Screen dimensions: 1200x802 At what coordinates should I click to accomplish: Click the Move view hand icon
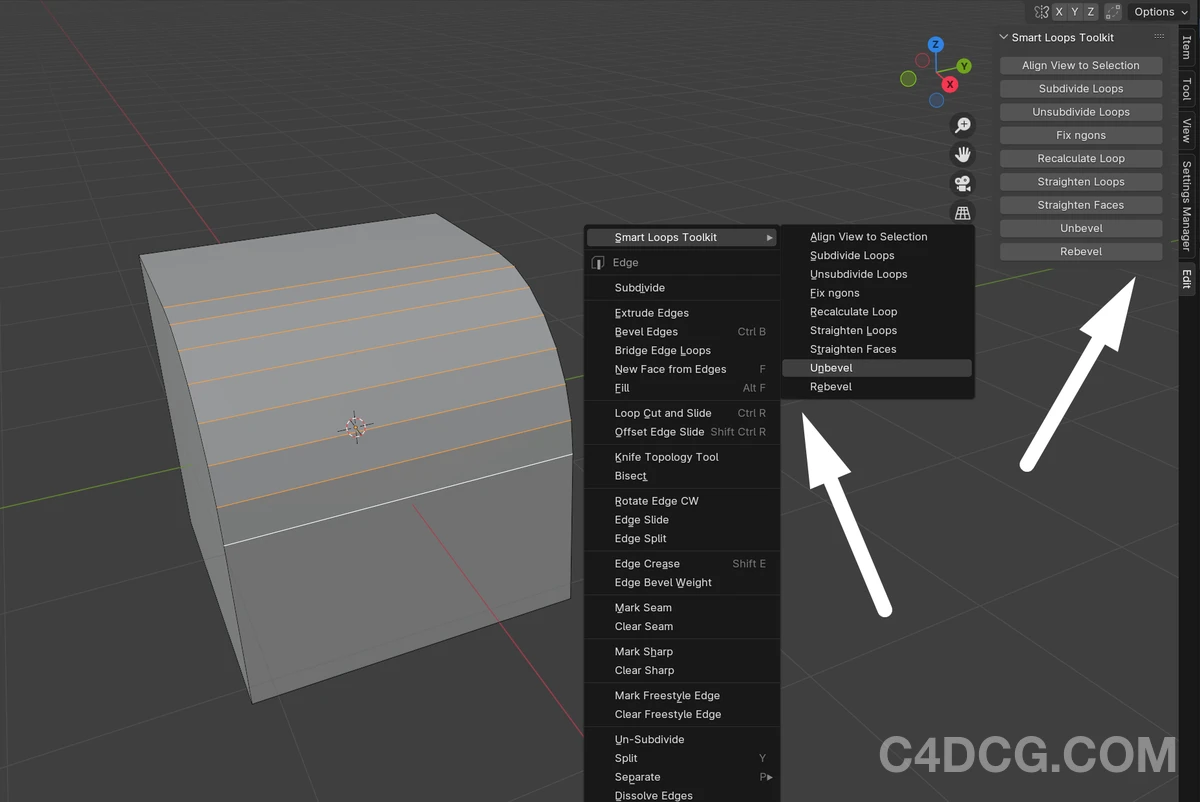(x=961, y=154)
